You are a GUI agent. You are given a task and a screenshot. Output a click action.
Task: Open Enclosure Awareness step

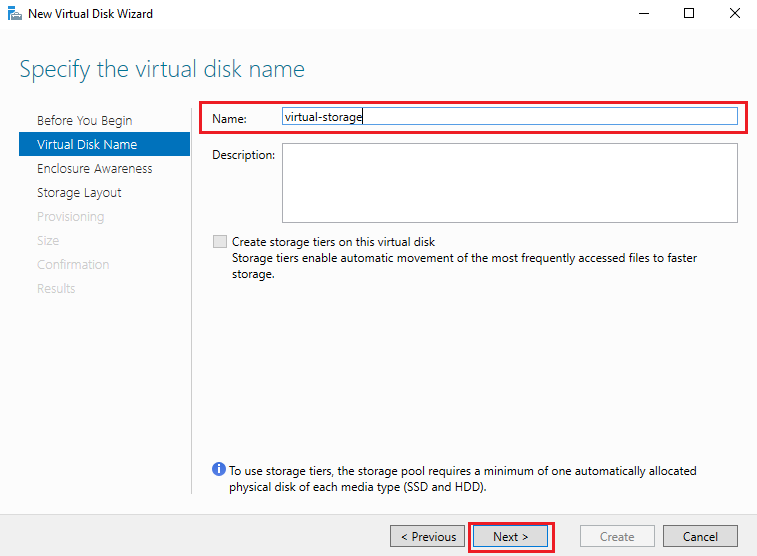coord(95,168)
